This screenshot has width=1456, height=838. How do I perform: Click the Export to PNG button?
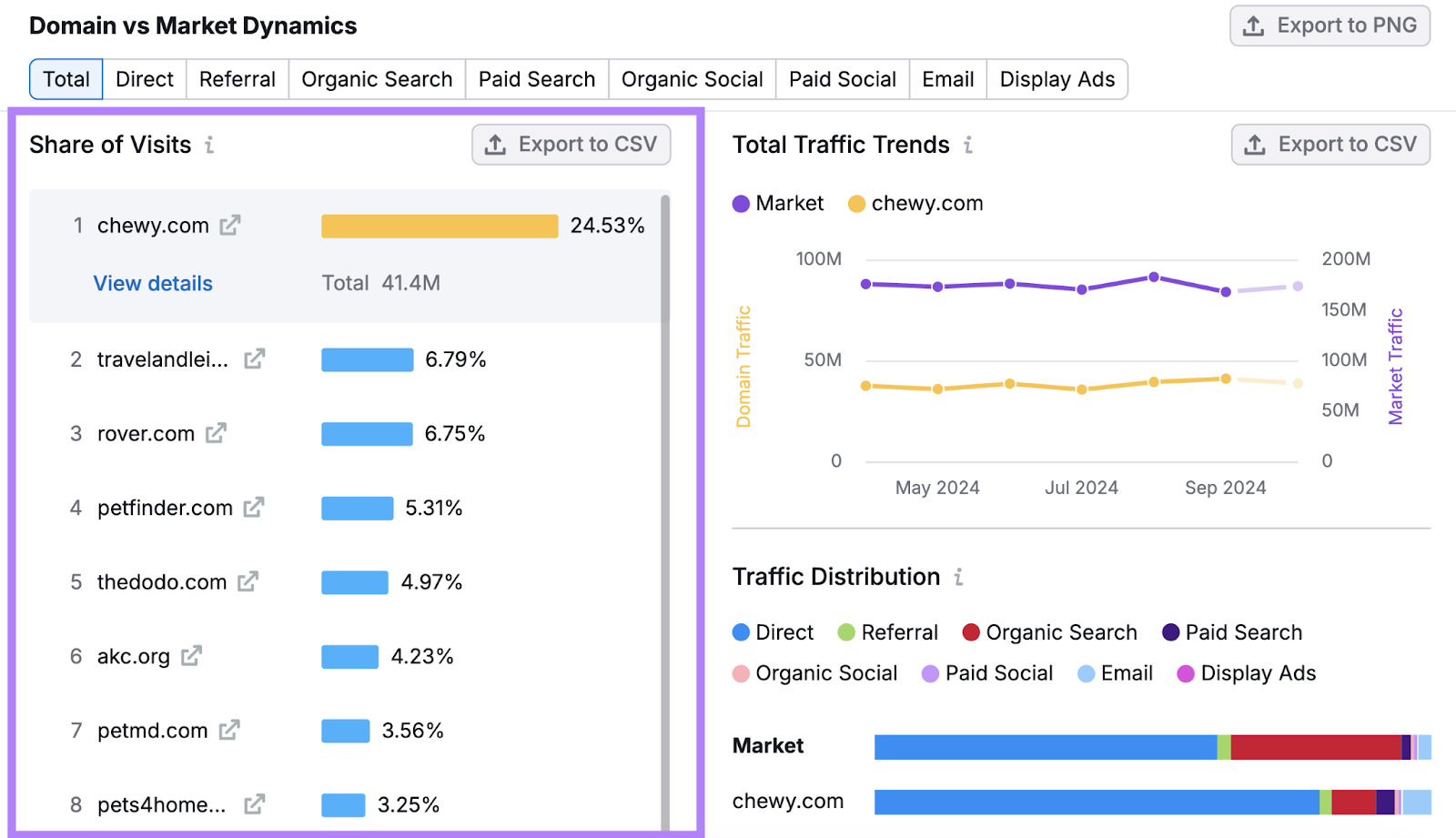click(1329, 25)
